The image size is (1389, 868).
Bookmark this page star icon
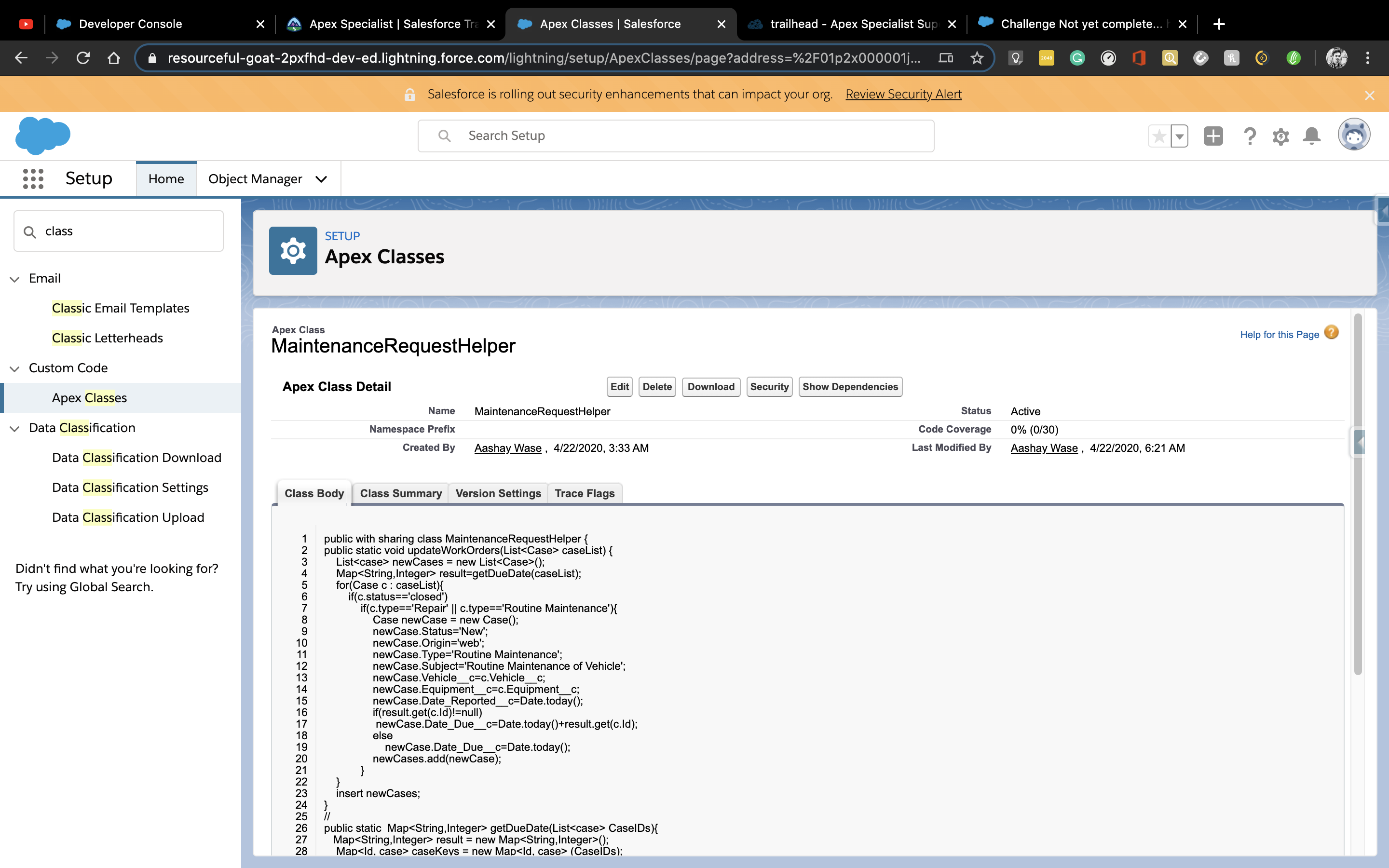pos(977,58)
